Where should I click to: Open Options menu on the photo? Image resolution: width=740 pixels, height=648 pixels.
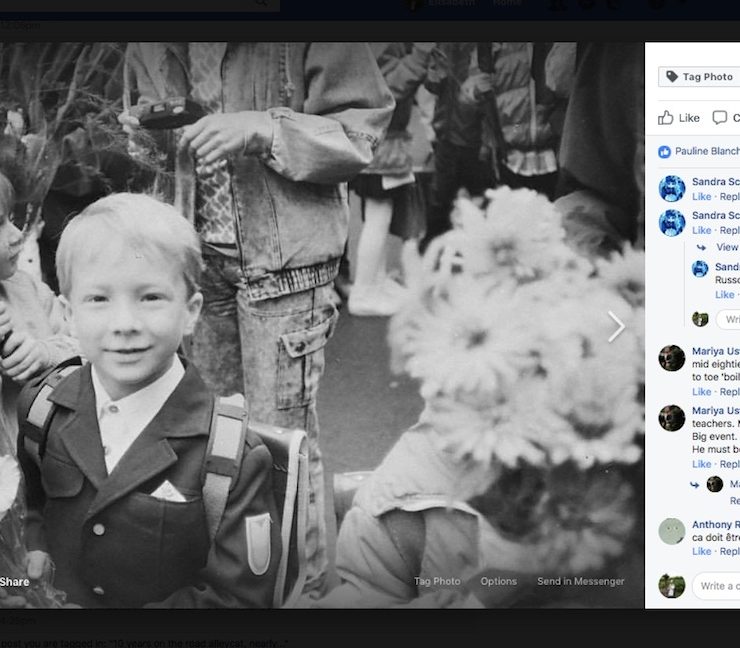point(498,581)
